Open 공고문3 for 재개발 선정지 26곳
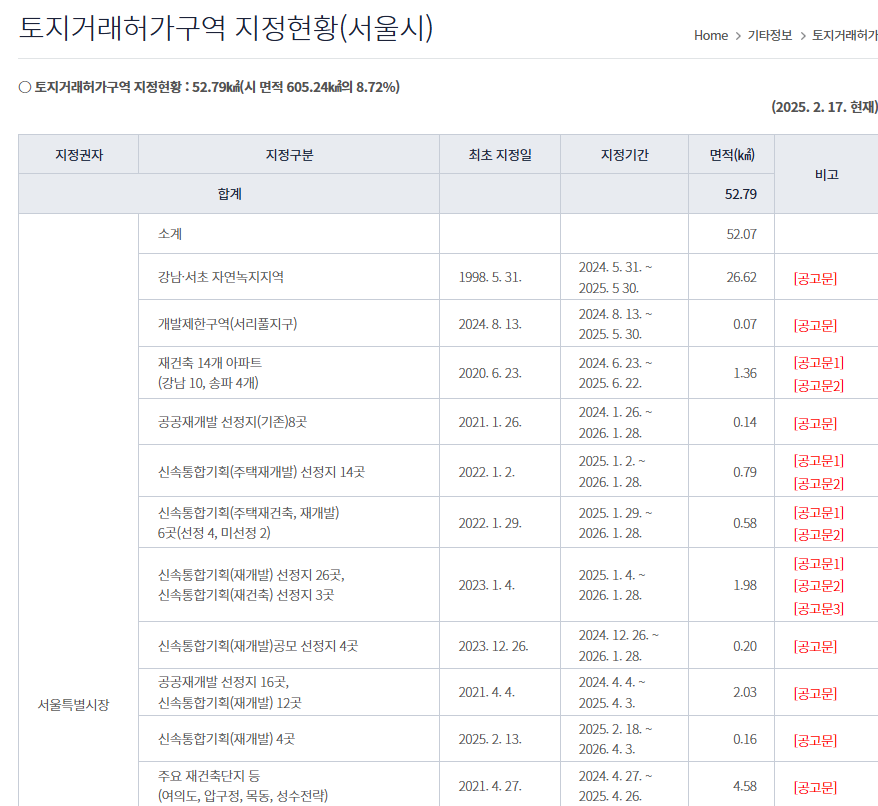Viewport: 878px width, 806px height. tap(819, 608)
